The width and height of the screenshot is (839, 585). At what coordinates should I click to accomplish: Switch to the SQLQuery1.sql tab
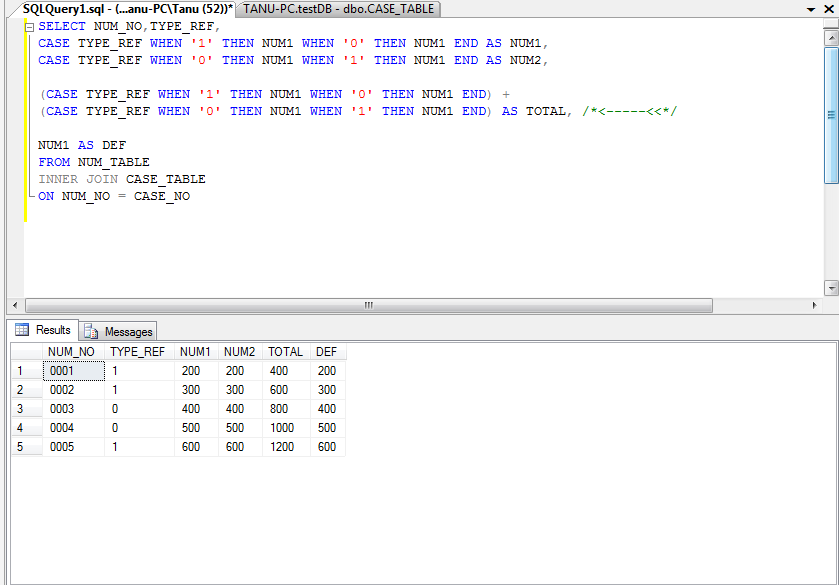[127, 9]
